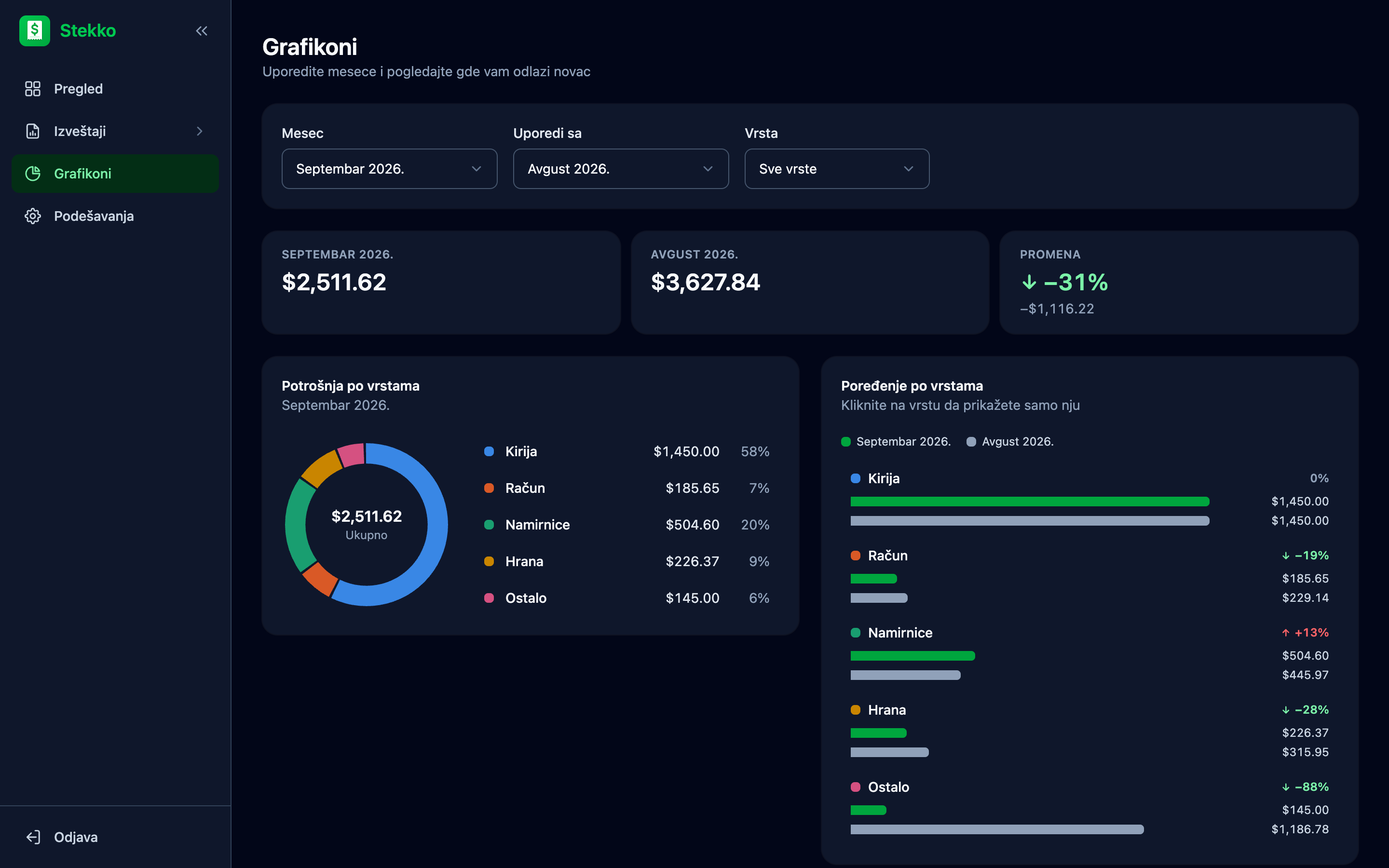Click the +13% change indicator for Namirnice
Screen dimensions: 1389x868
point(1305,633)
